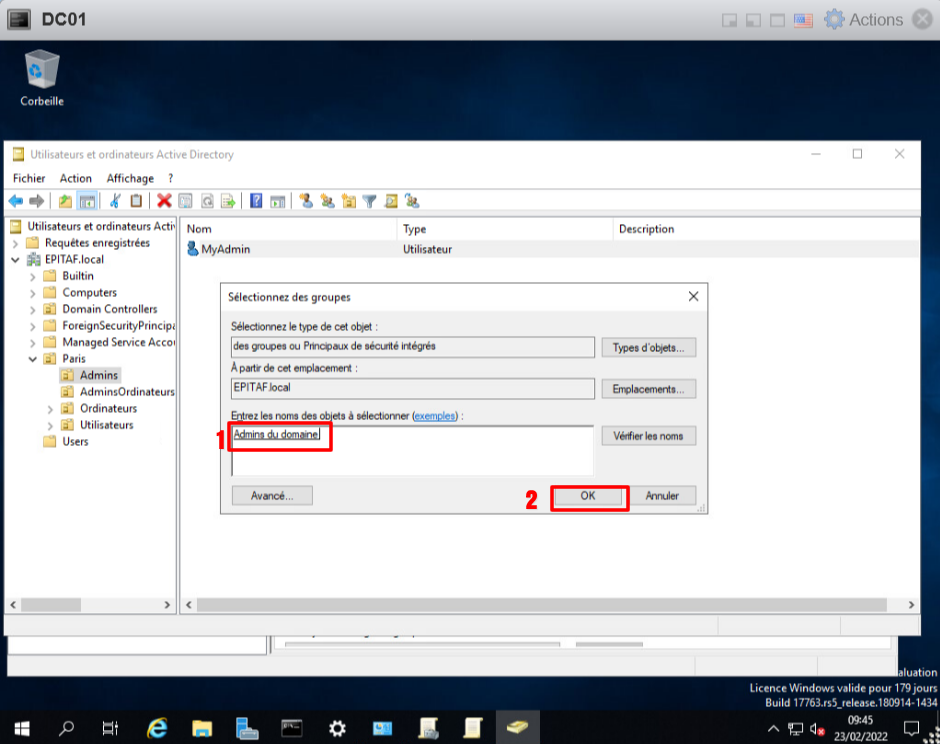Open the Fichier menu

(29, 178)
